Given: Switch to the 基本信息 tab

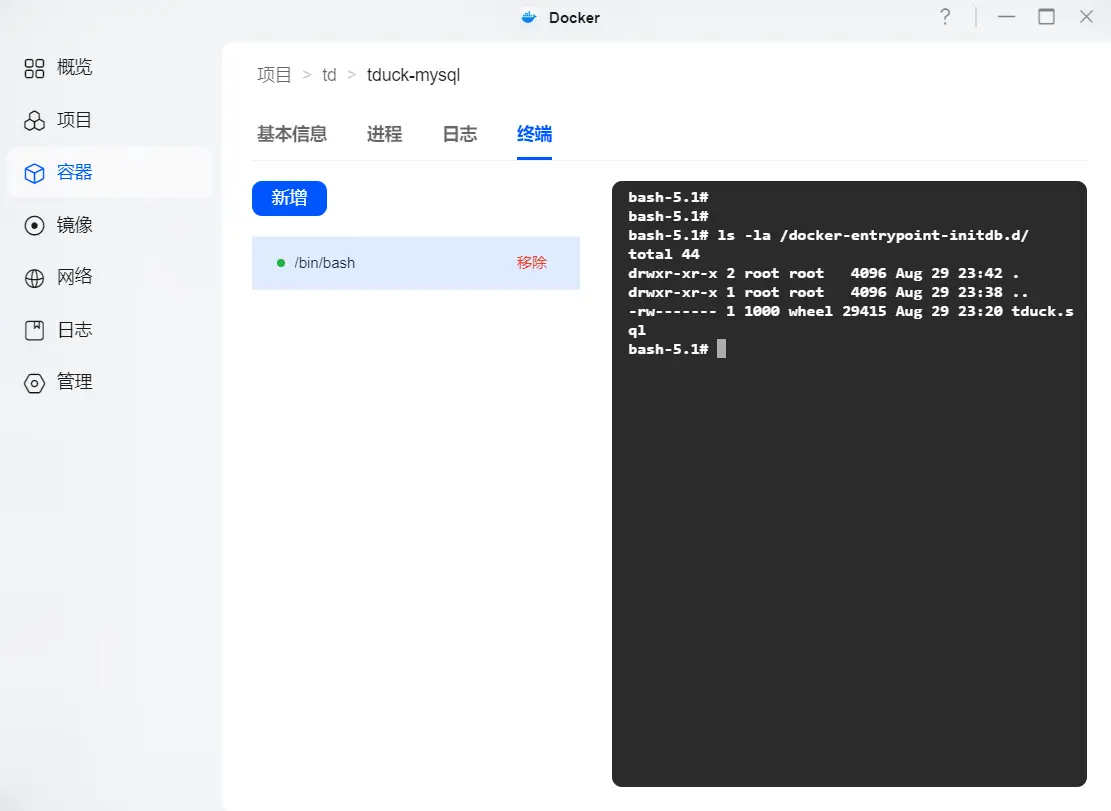Looking at the screenshot, I should point(292,134).
